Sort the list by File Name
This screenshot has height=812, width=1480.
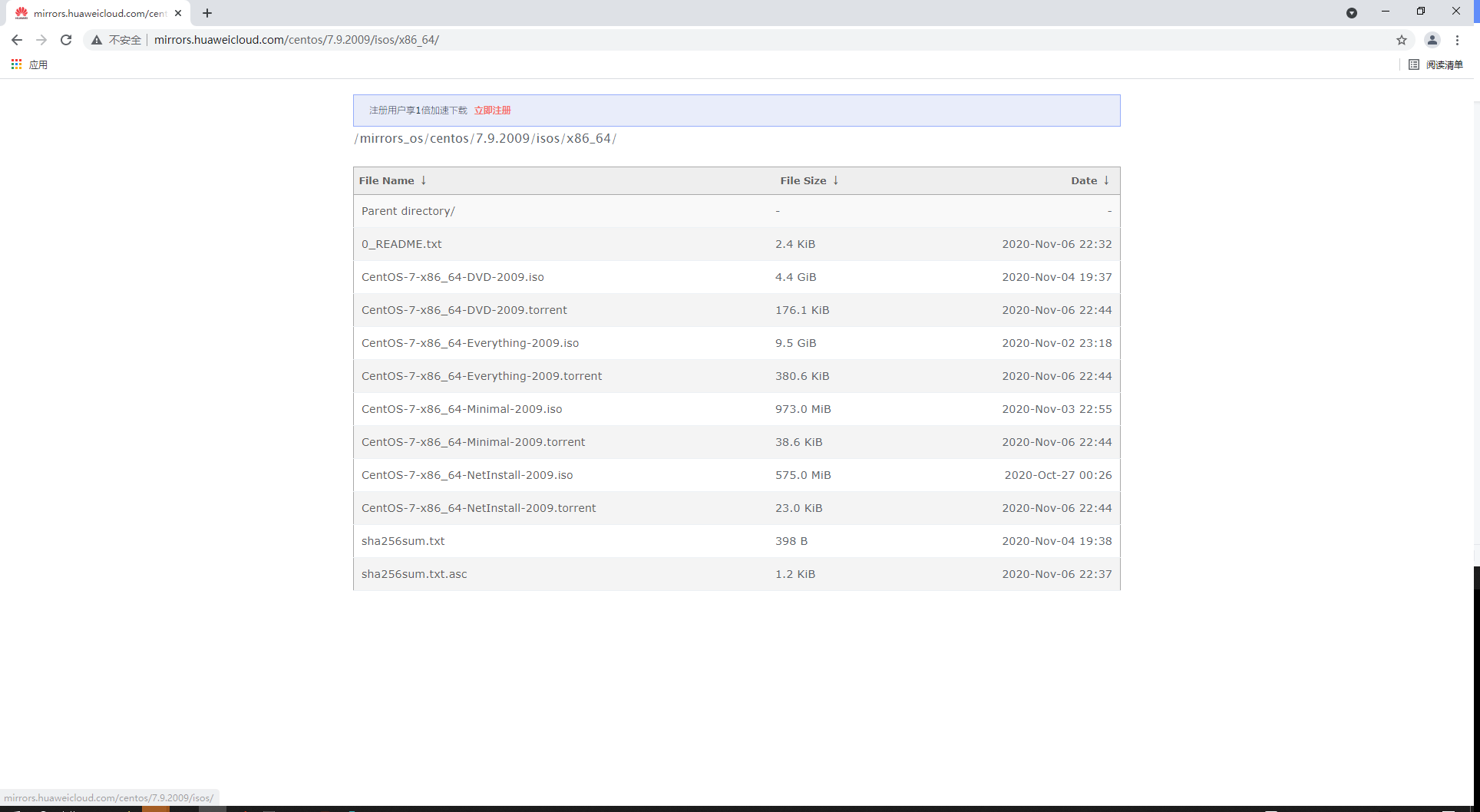click(x=392, y=180)
